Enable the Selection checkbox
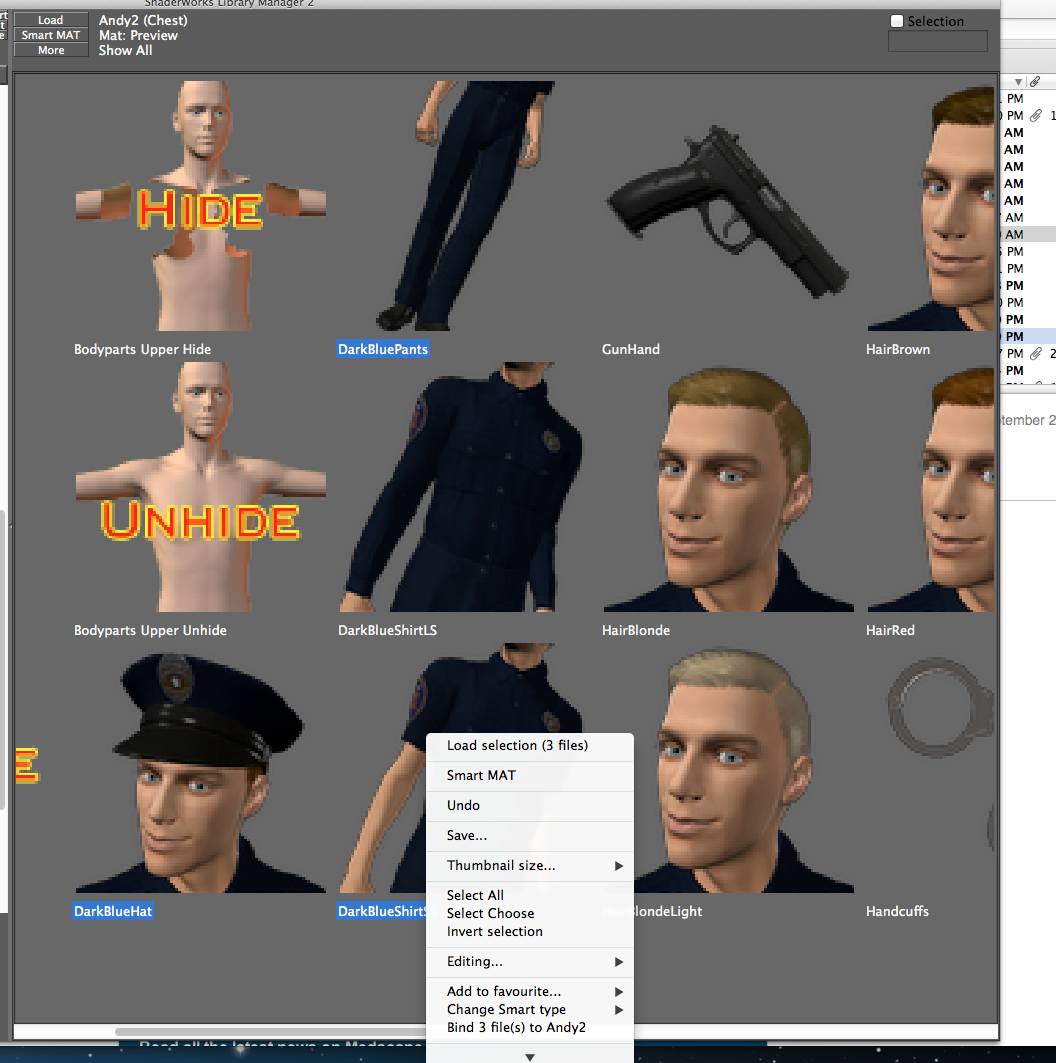The width and height of the screenshot is (1056, 1063). click(897, 21)
